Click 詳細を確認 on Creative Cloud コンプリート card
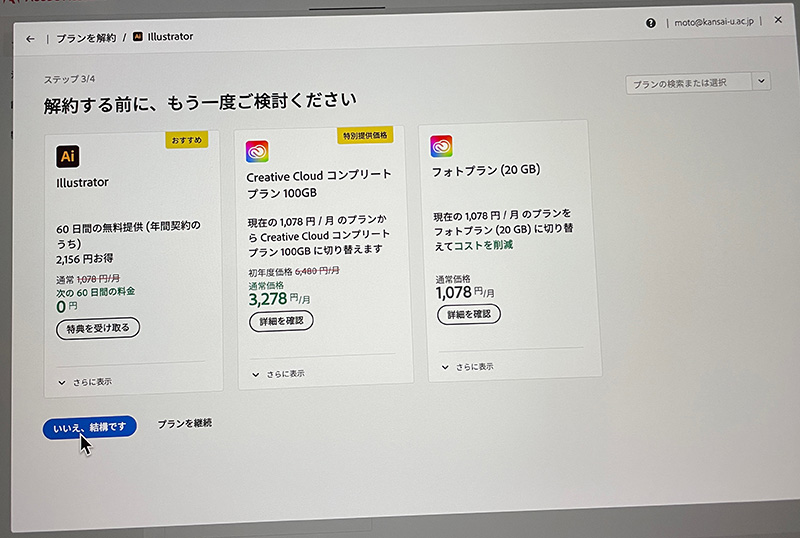The width and height of the screenshot is (800, 538). (281, 321)
